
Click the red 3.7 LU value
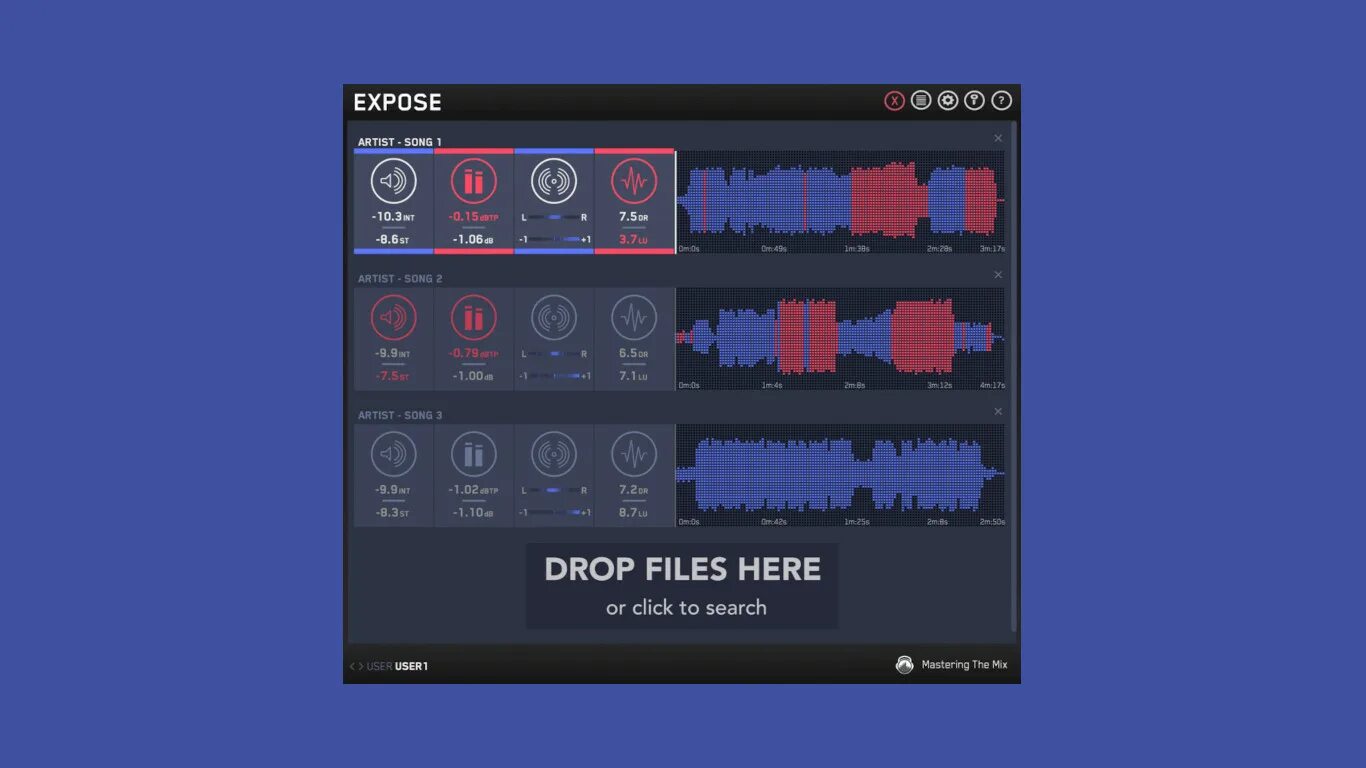point(634,240)
